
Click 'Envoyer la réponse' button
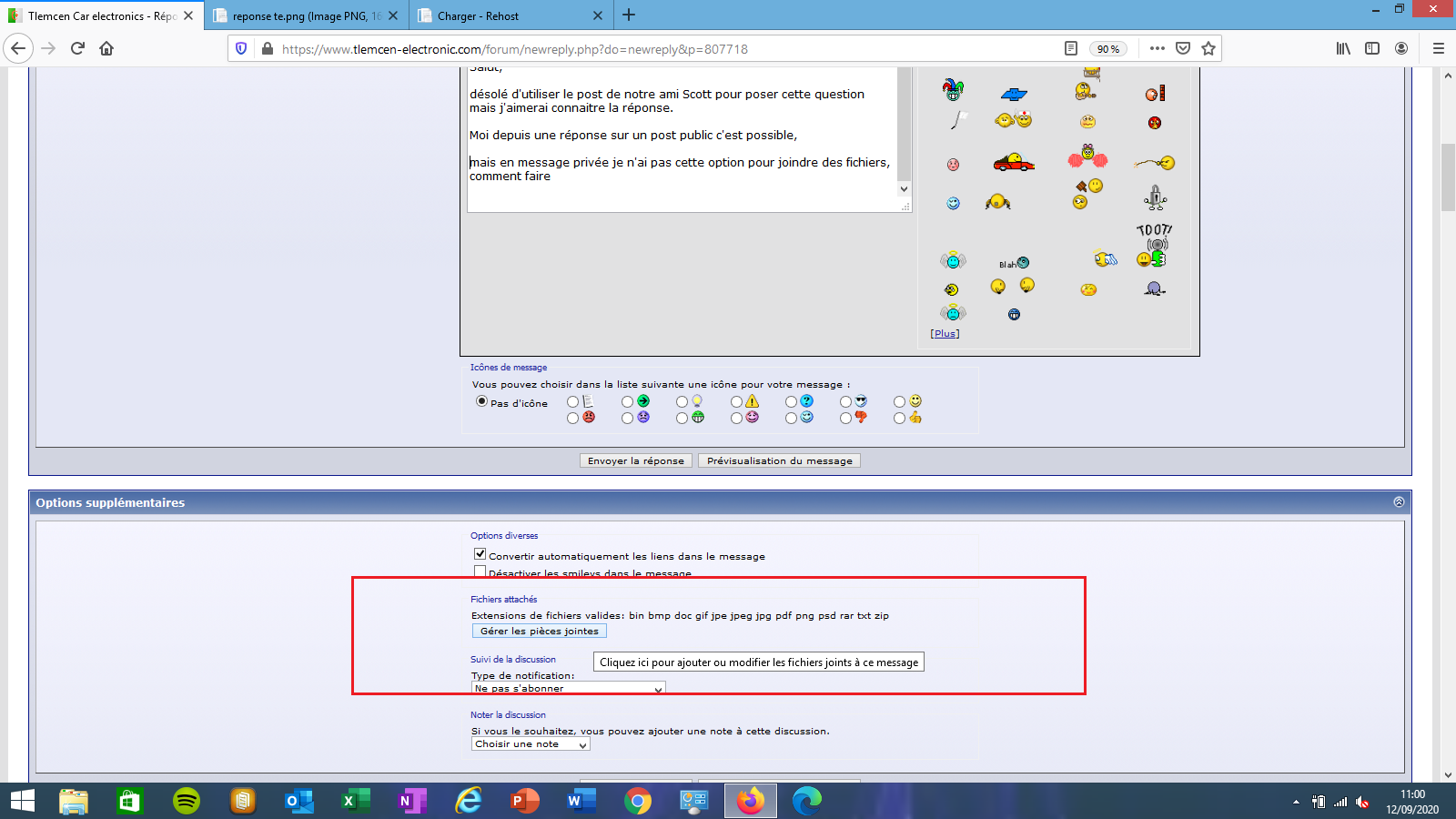[636, 460]
